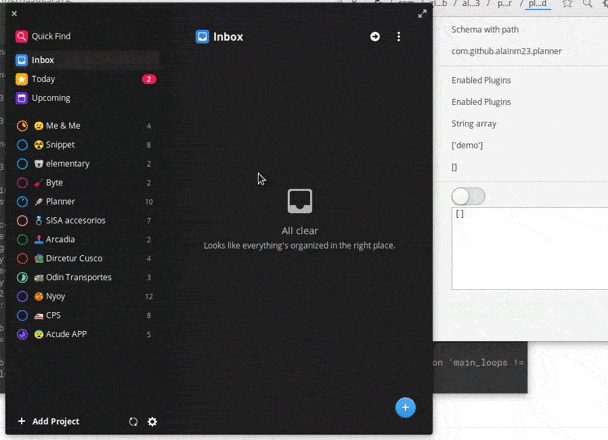
Task: Click the String array label
Action: (474, 124)
